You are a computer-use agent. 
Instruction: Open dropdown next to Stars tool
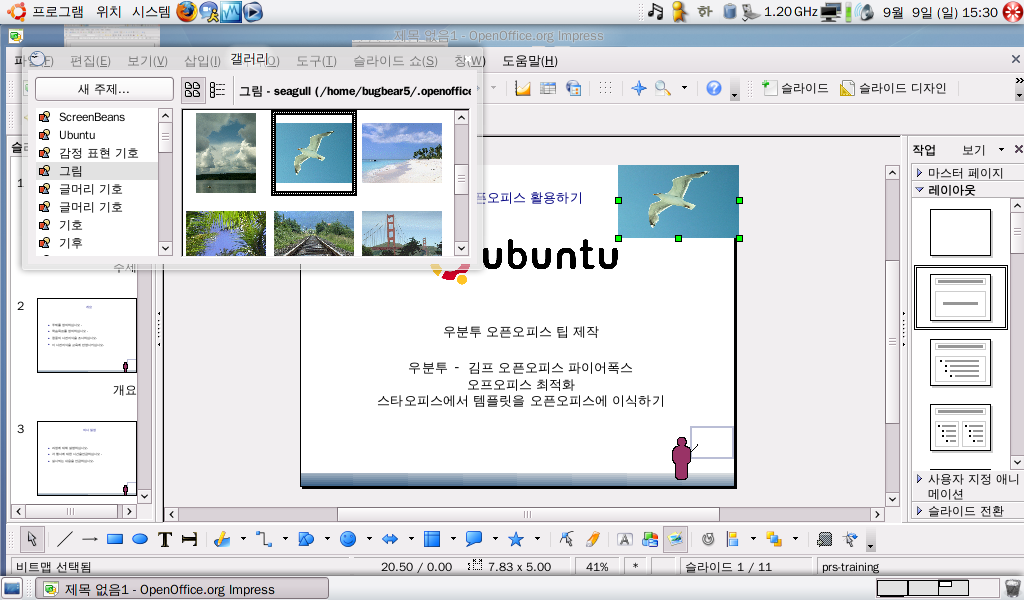(537, 539)
